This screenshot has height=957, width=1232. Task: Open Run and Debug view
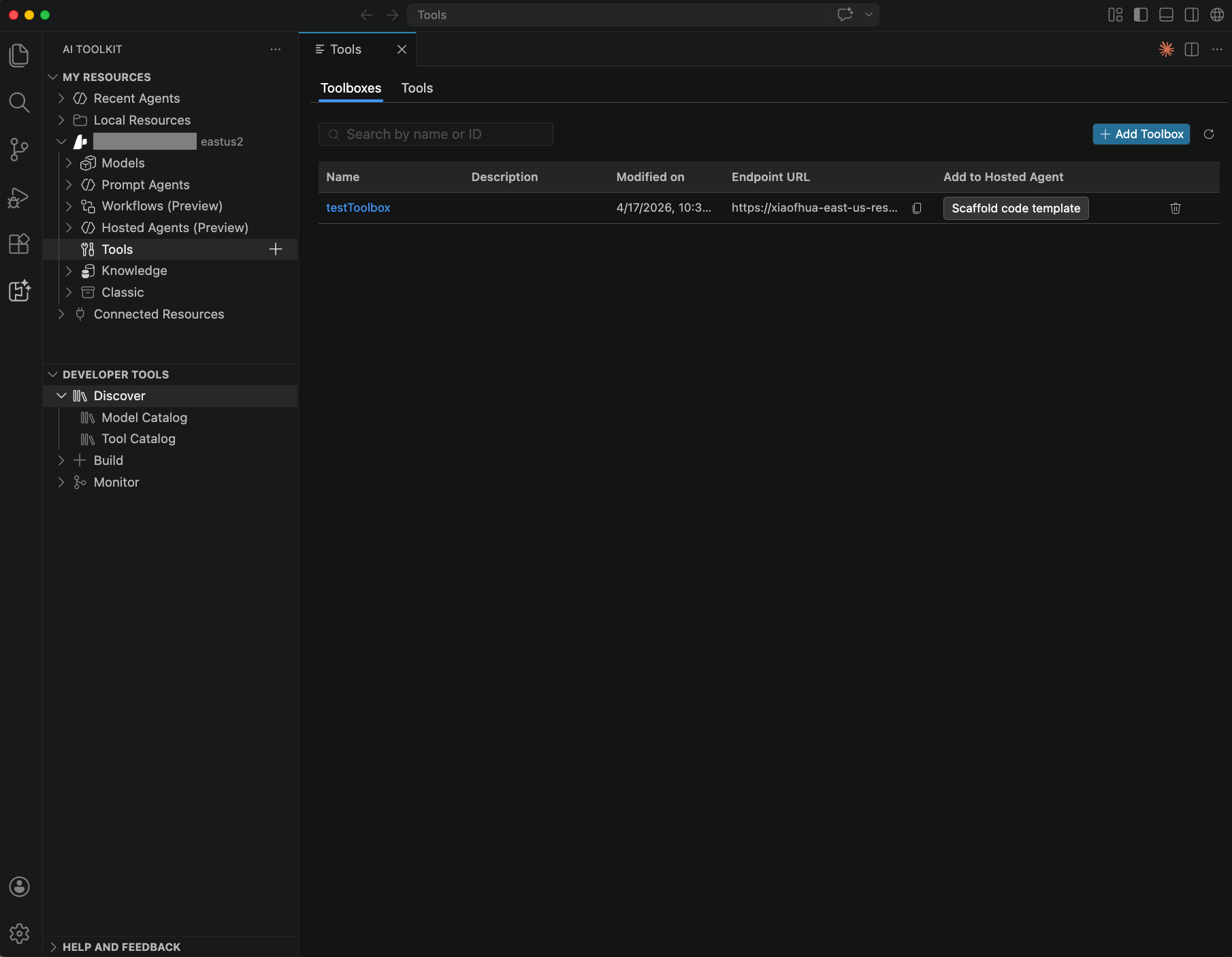[x=19, y=197]
